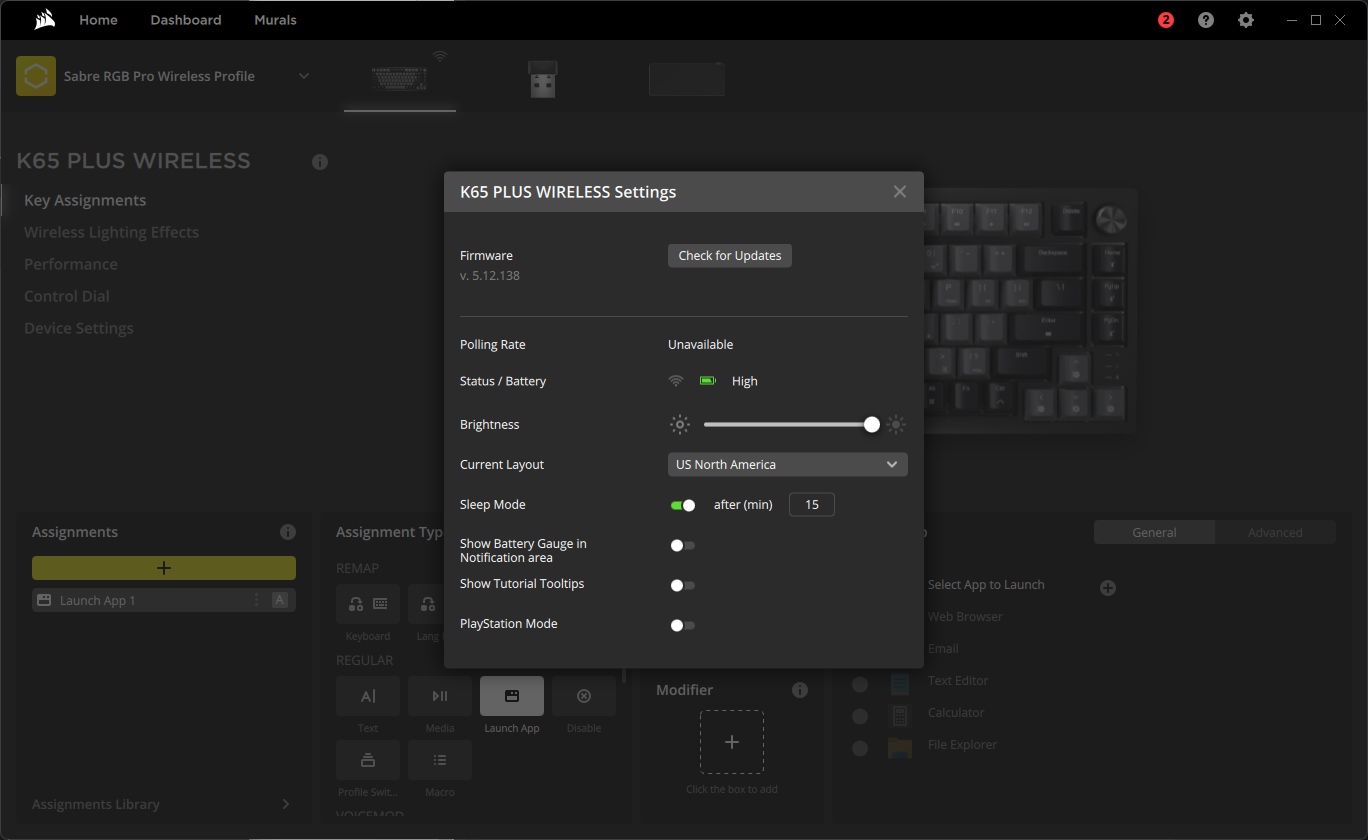Click Assignments panel info icon
This screenshot has height=840, width=1368.
288,532
